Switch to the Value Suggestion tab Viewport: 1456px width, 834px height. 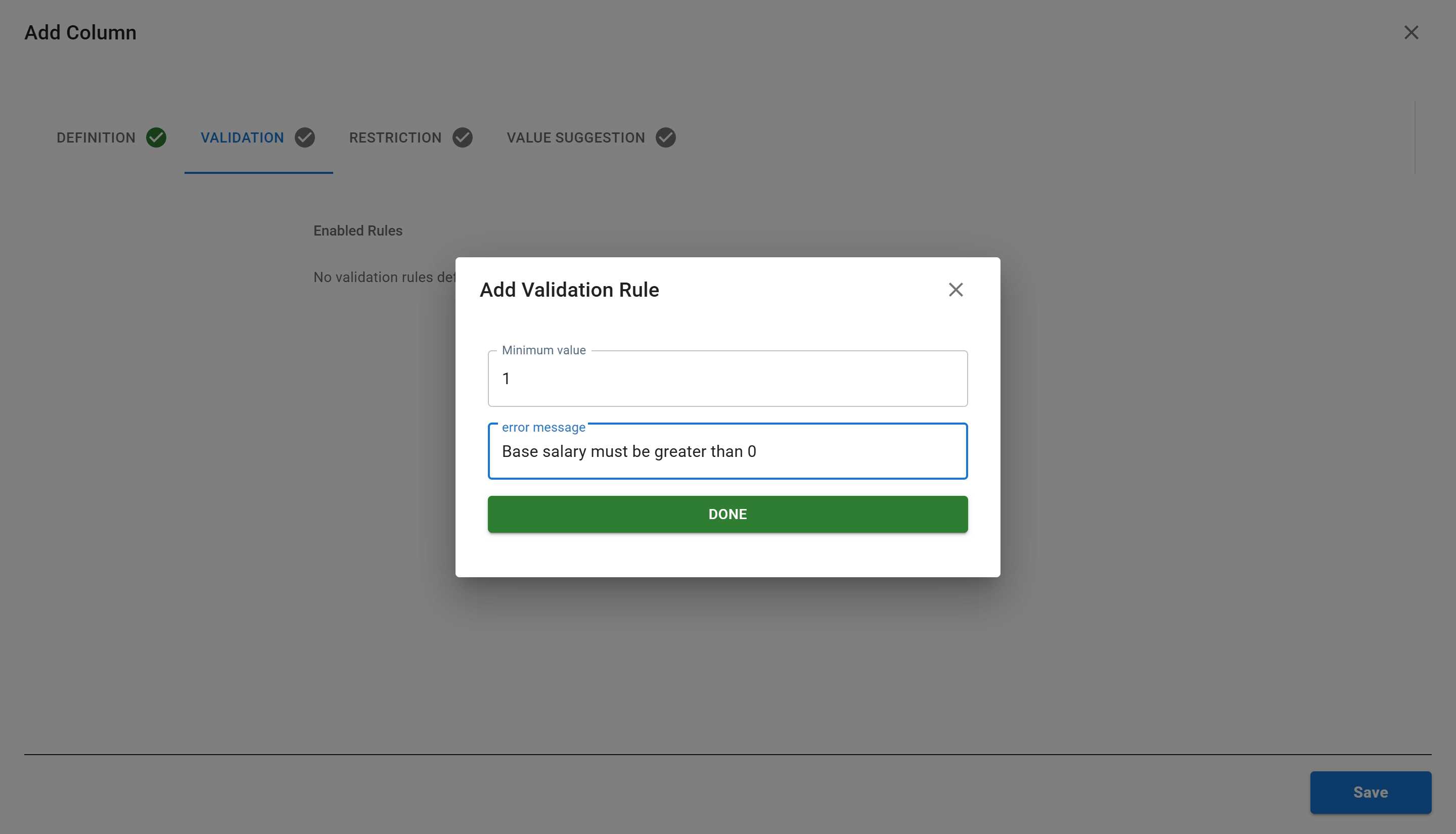tap(575, 137)
